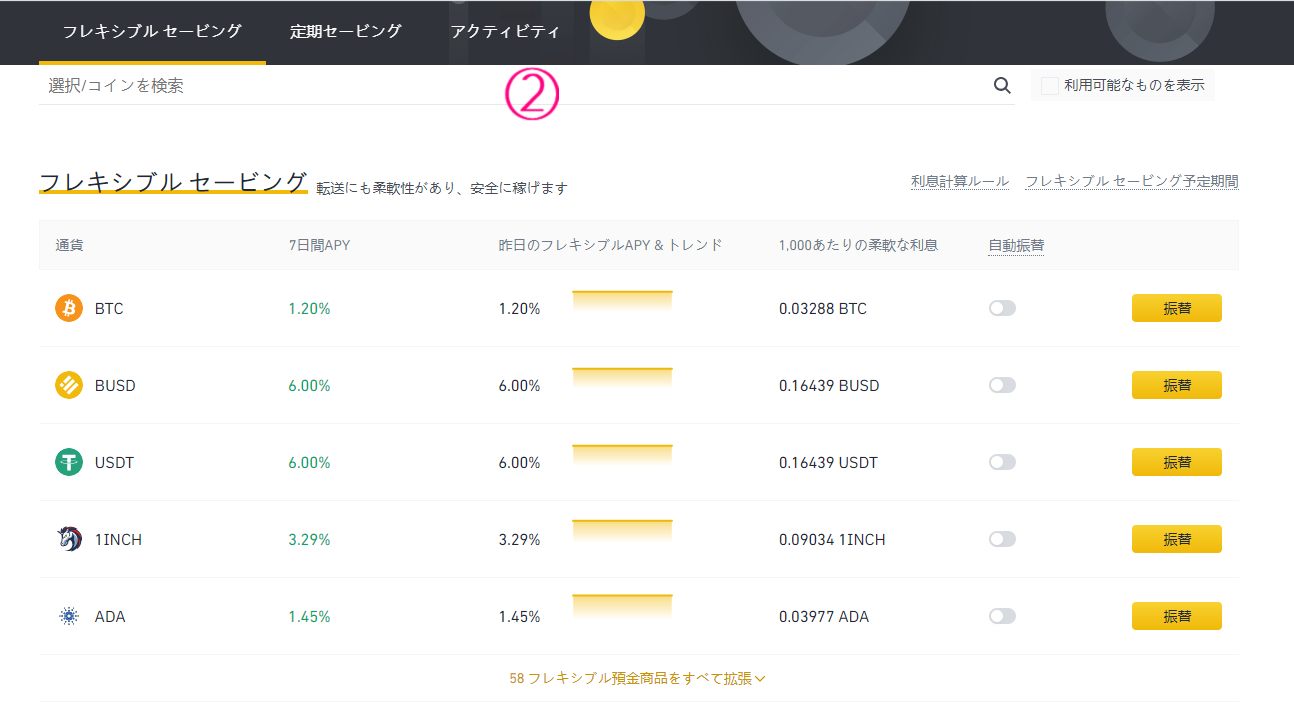Screen dimensions: 1294x714
Task: Check the 利用可能なものを表示 checkbox
Action: 1049,86
